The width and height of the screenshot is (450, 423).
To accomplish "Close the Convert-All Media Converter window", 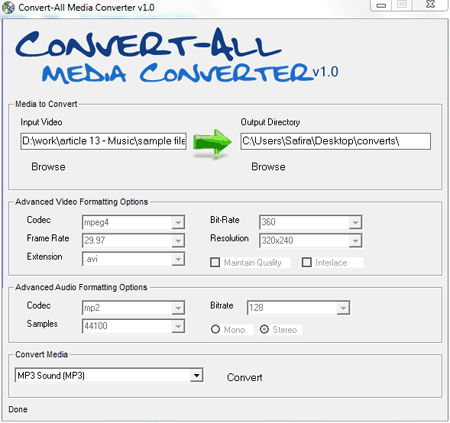I will pos(430,5).
